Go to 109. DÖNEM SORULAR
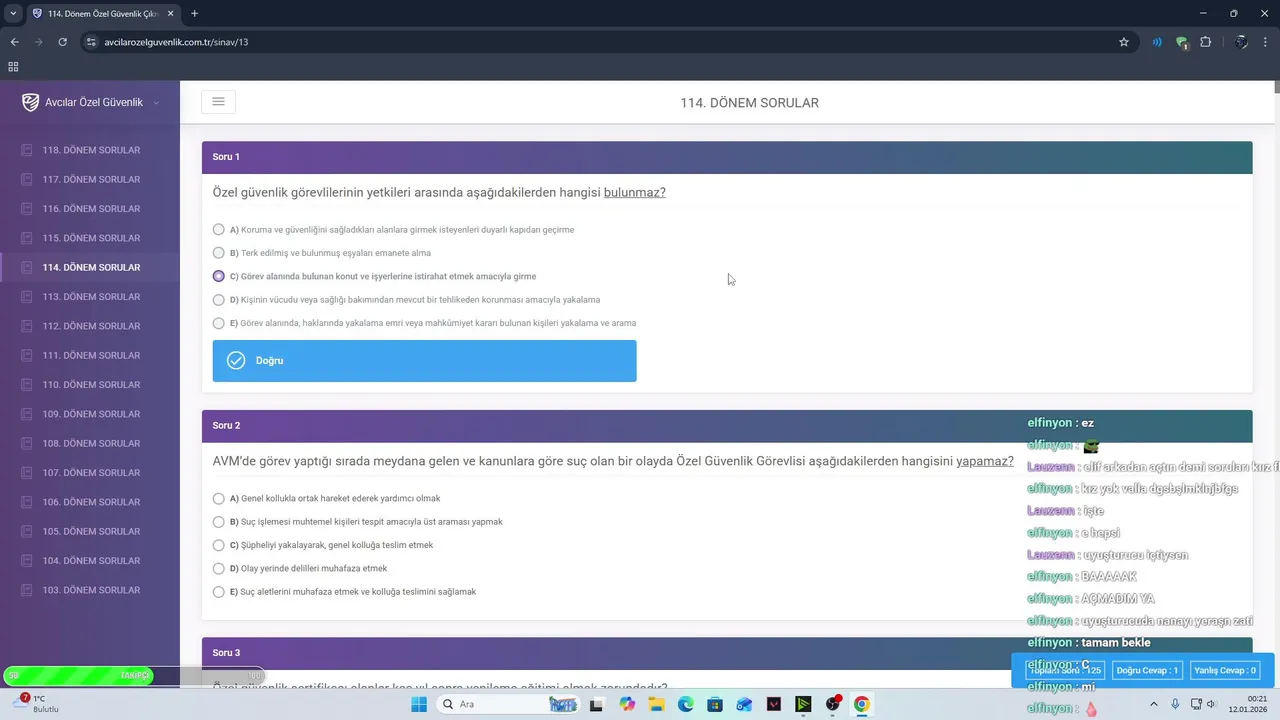1280x720 pixels. coord(91,414)
